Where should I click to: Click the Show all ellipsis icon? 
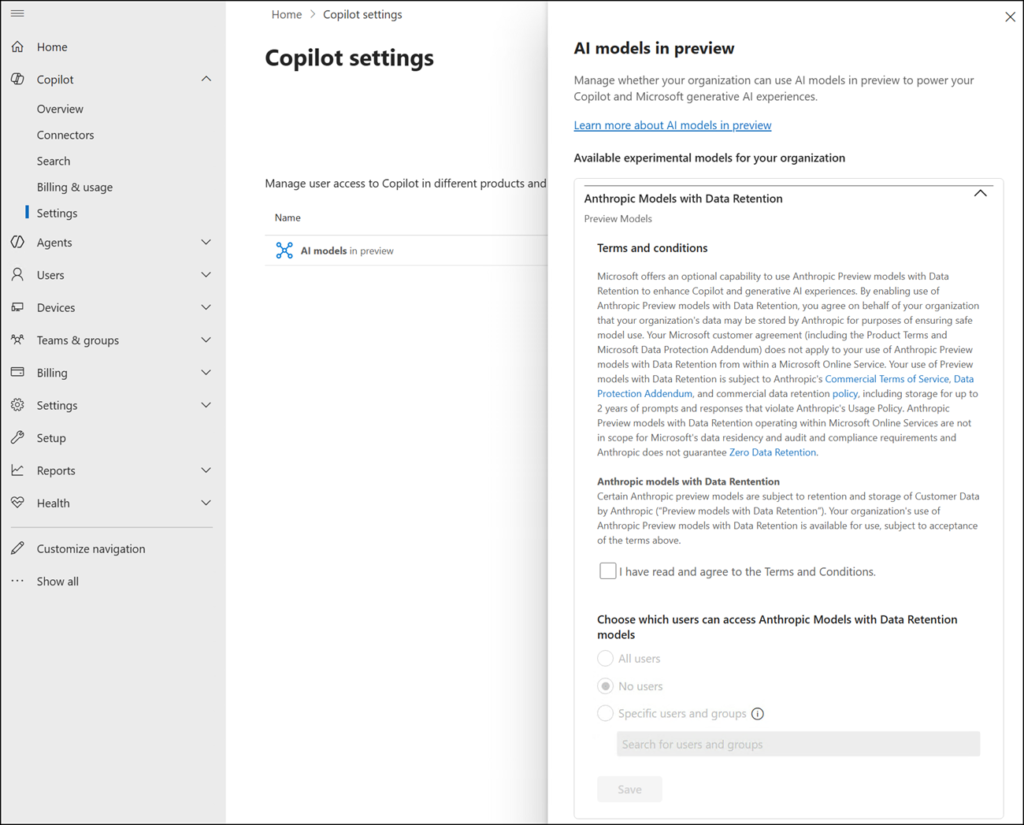click(18, 581)
